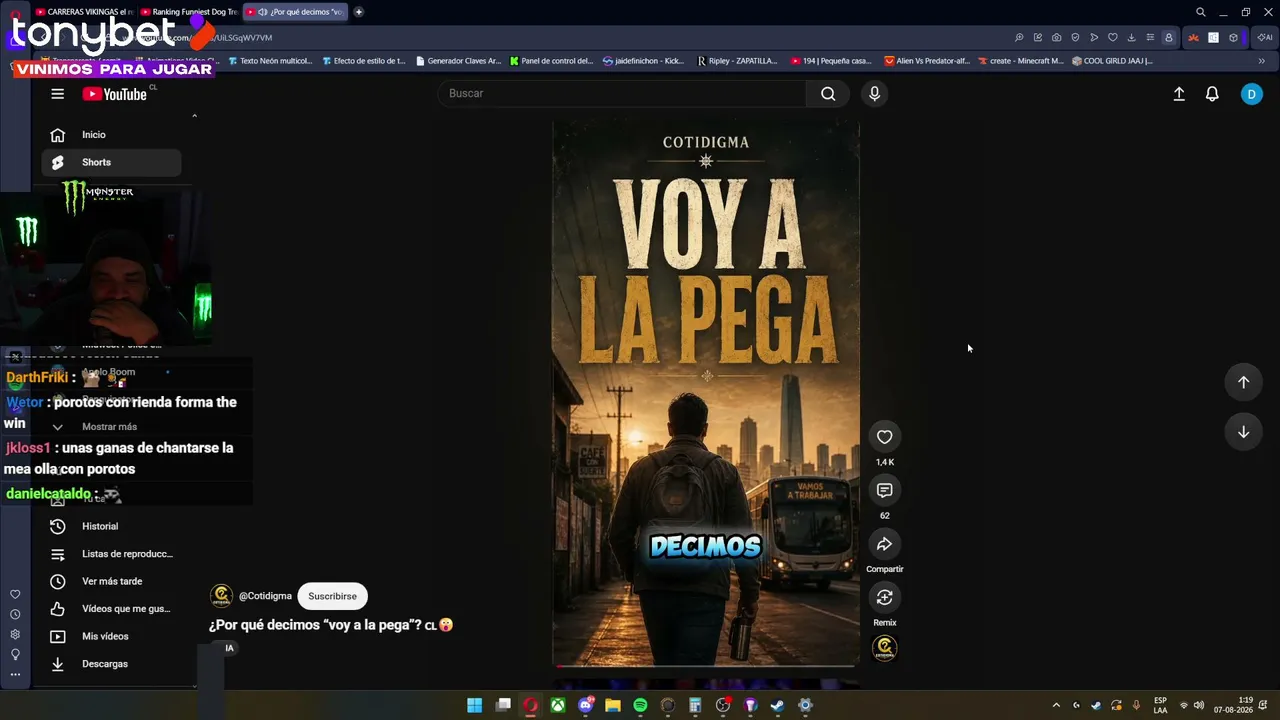The height and width of the screenshot is (720, 1280).
Task: Switch to the CARRERAS VIKINGAS tab
Action: coord(83,12)
